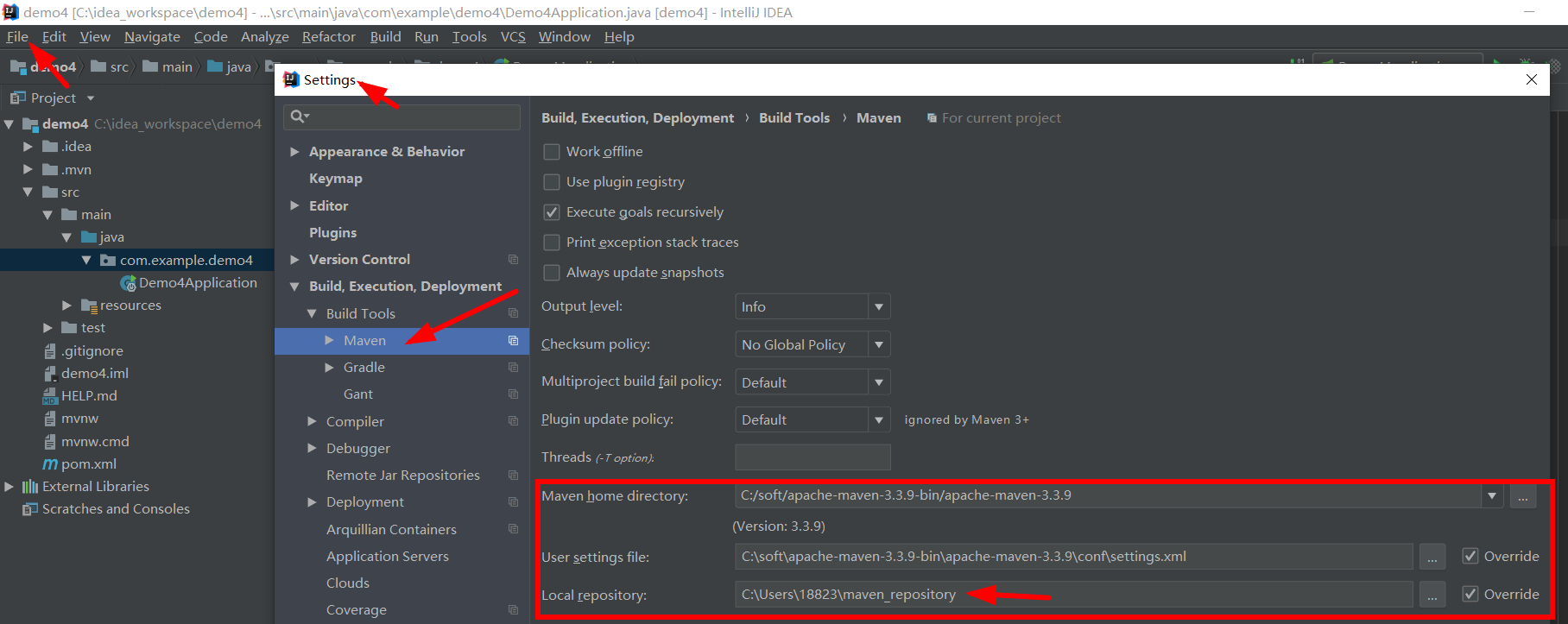Screen dimensions: 1568x624
Task: Click Version Control project-level icon
Action: point(513,259)
